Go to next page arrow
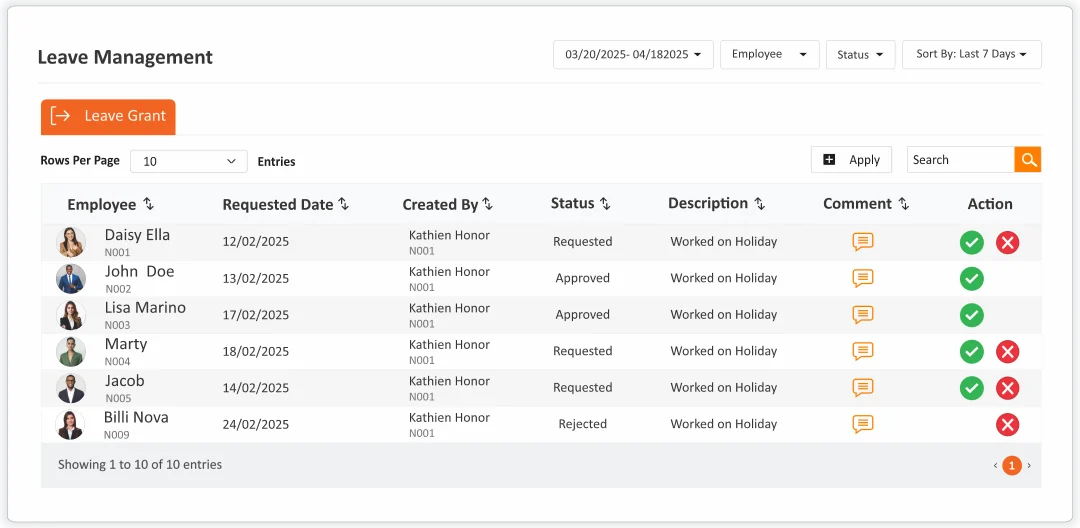The image size is (1080, 528). pos(1029,465)
